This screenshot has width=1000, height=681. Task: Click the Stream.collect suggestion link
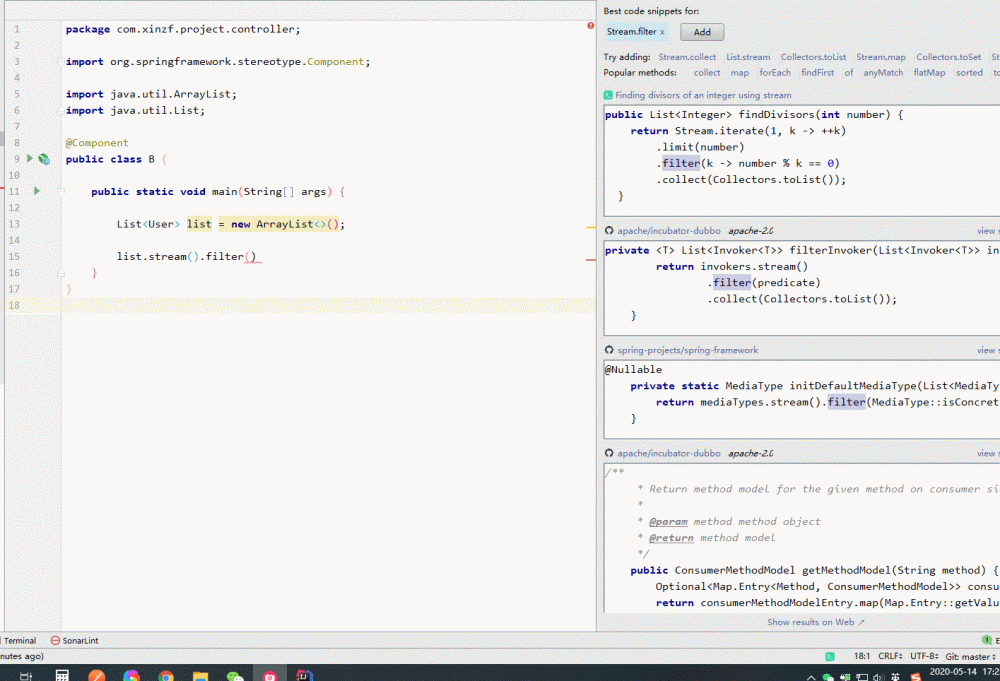[687, 57]
